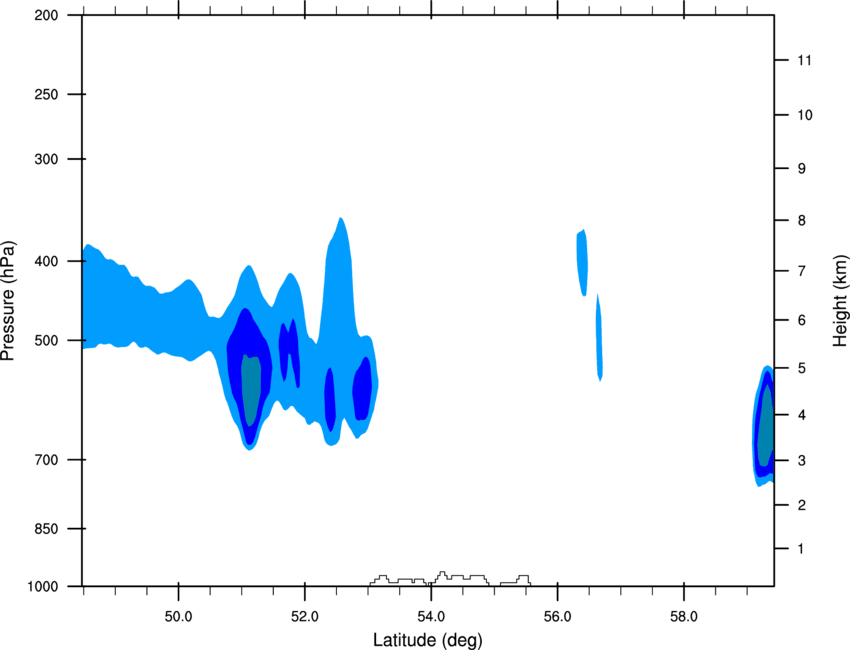Select the 400 pressure tick label
This screenshot has width=850, height=650.
coord(46,261)
